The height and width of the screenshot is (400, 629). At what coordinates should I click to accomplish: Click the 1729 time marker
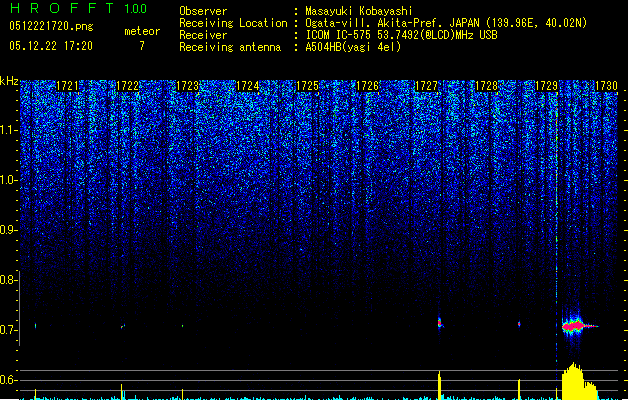click(x=546, y=86)
